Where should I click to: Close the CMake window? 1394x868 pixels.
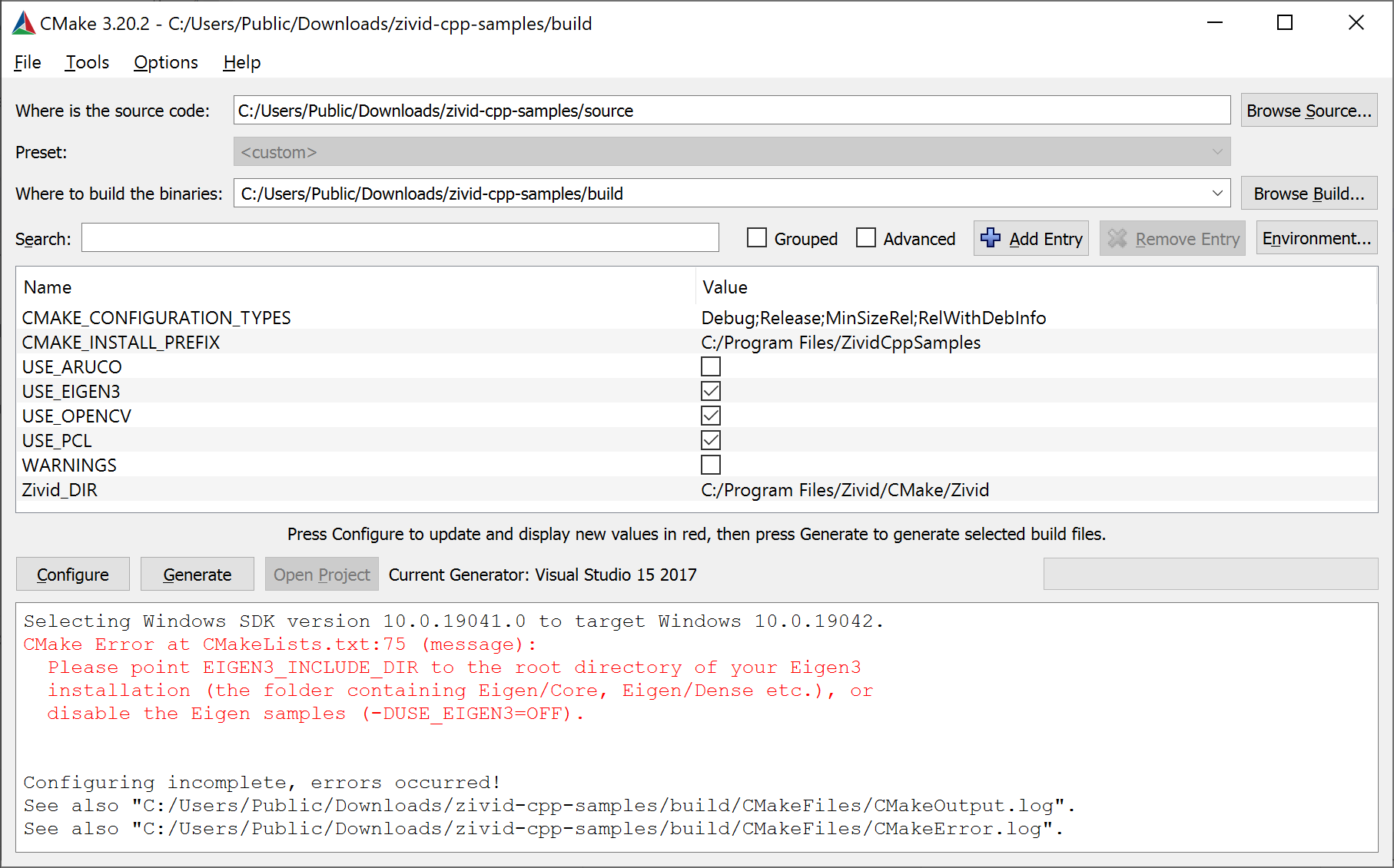pos(1356,23)
